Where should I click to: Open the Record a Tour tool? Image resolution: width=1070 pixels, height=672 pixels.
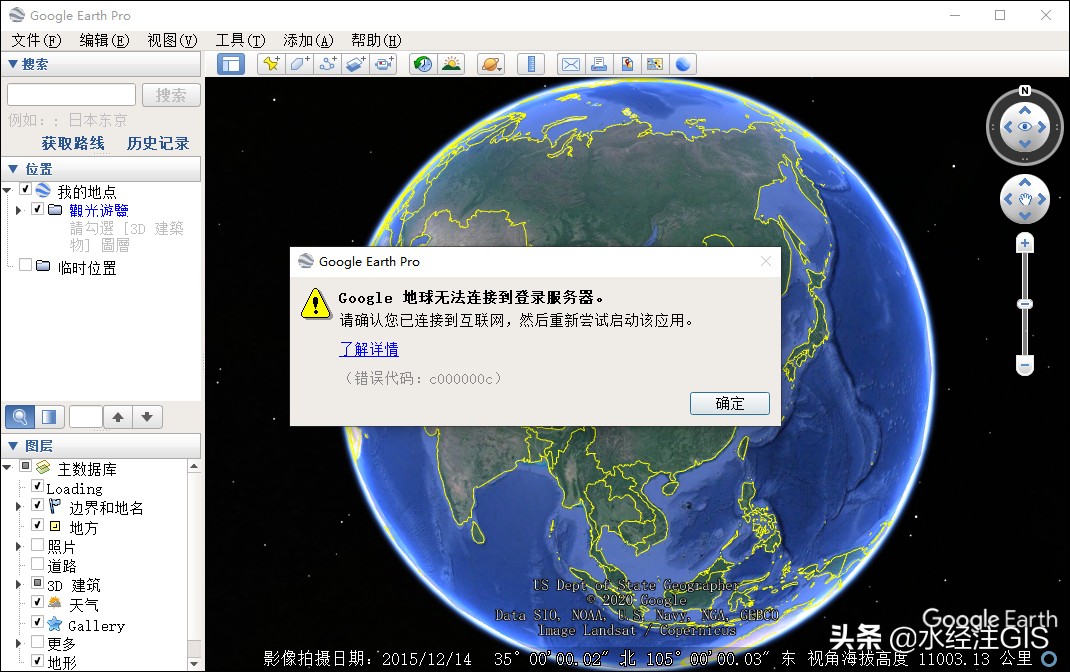click(384, 63)
